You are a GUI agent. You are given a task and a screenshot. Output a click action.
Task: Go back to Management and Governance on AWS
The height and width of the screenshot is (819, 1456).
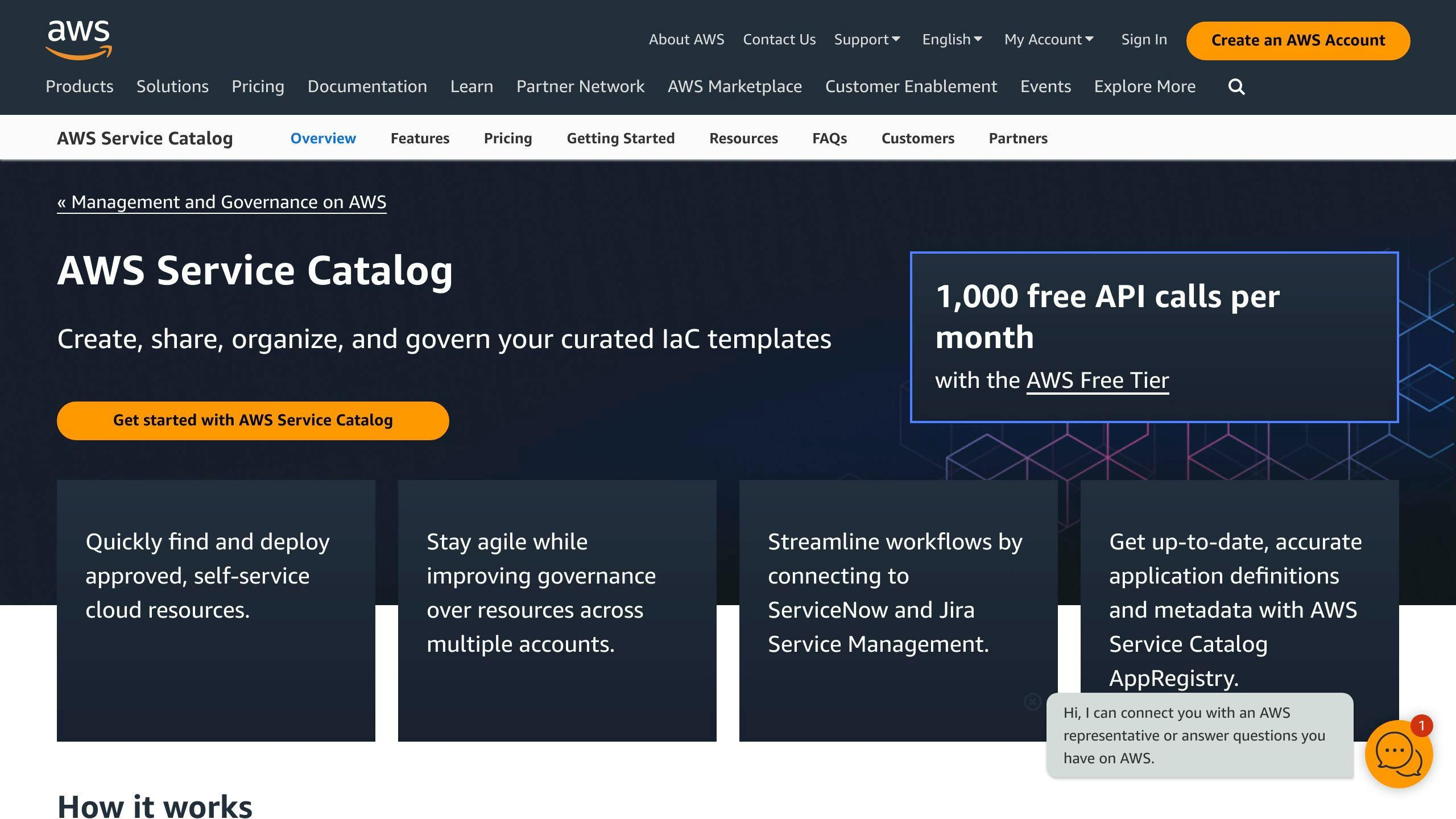(222, 202)
